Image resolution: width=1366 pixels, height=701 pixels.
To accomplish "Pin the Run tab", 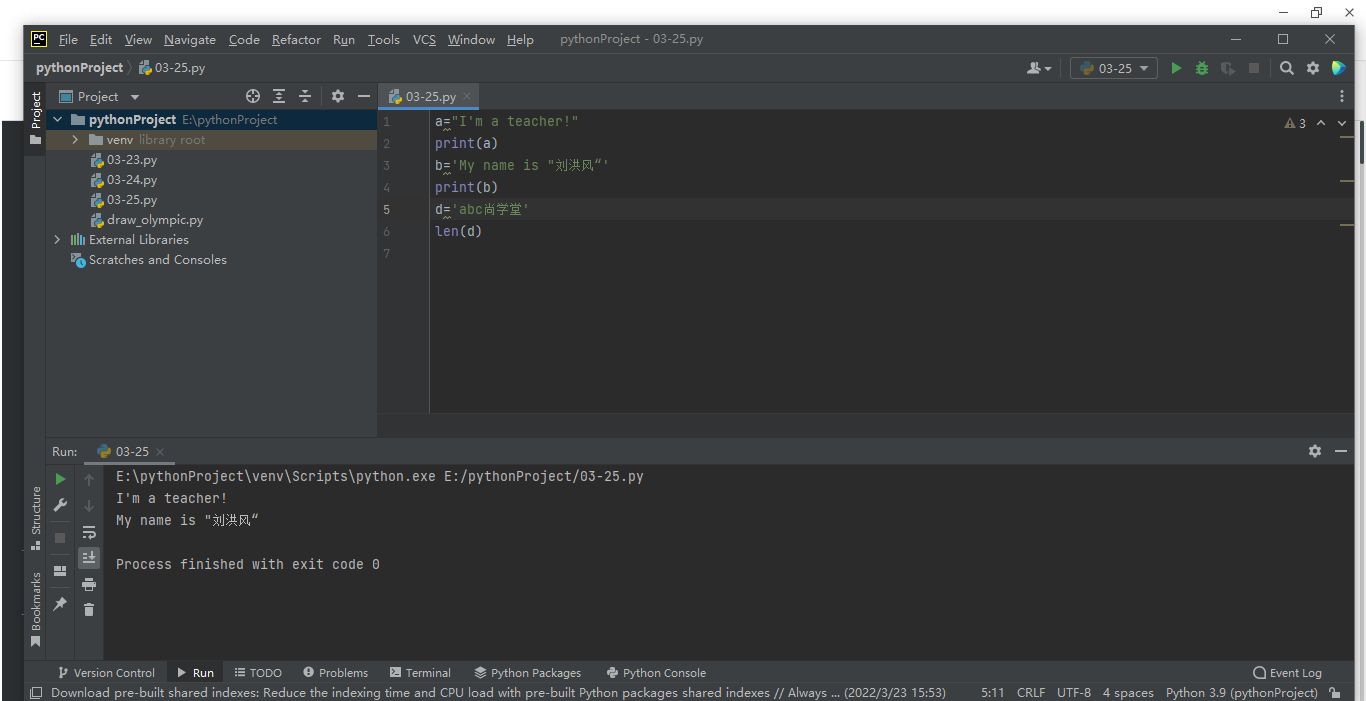I will point(60,604).
